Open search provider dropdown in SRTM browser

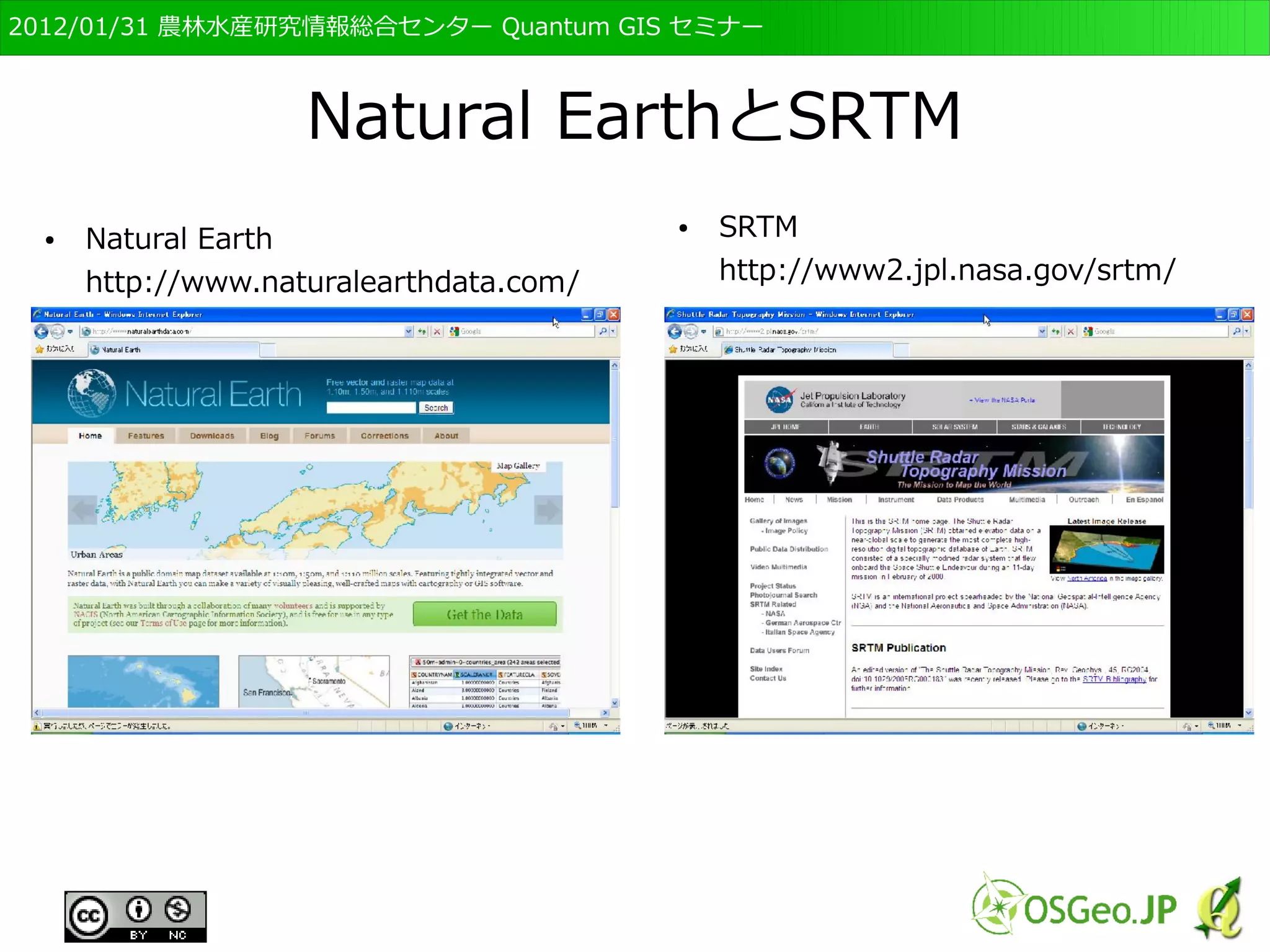[1246, 331]
